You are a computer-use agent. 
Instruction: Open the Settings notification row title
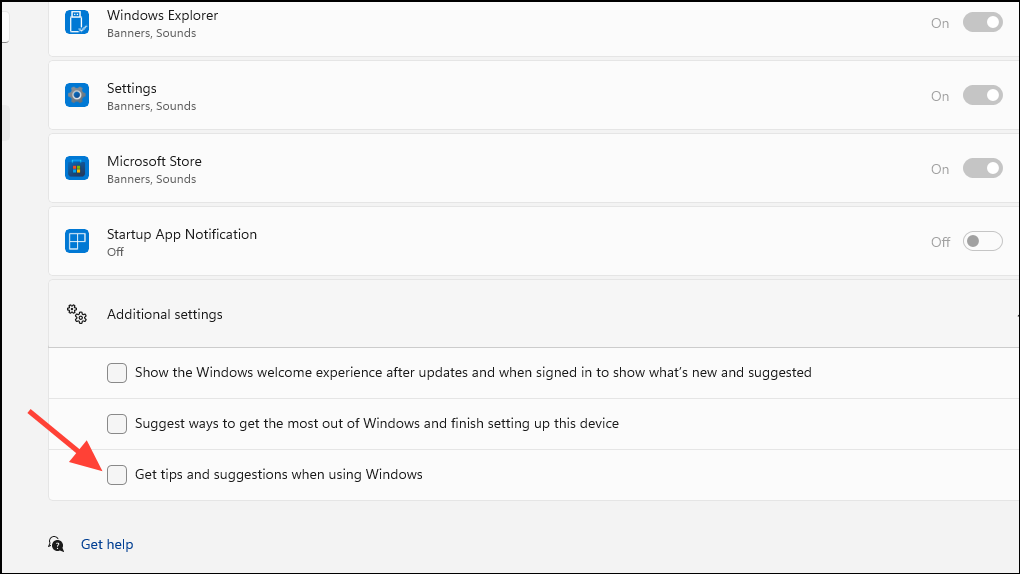click(132, 88)
